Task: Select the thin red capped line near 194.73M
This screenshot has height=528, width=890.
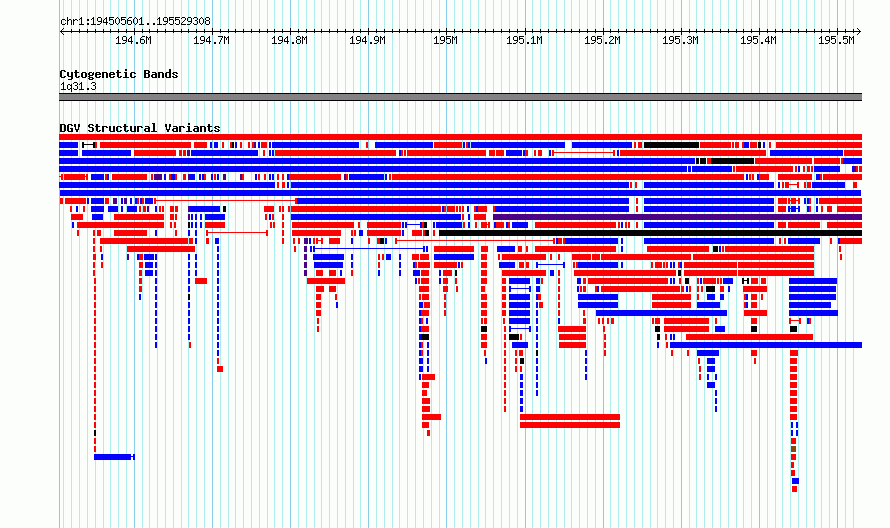Action: point(237,233)
